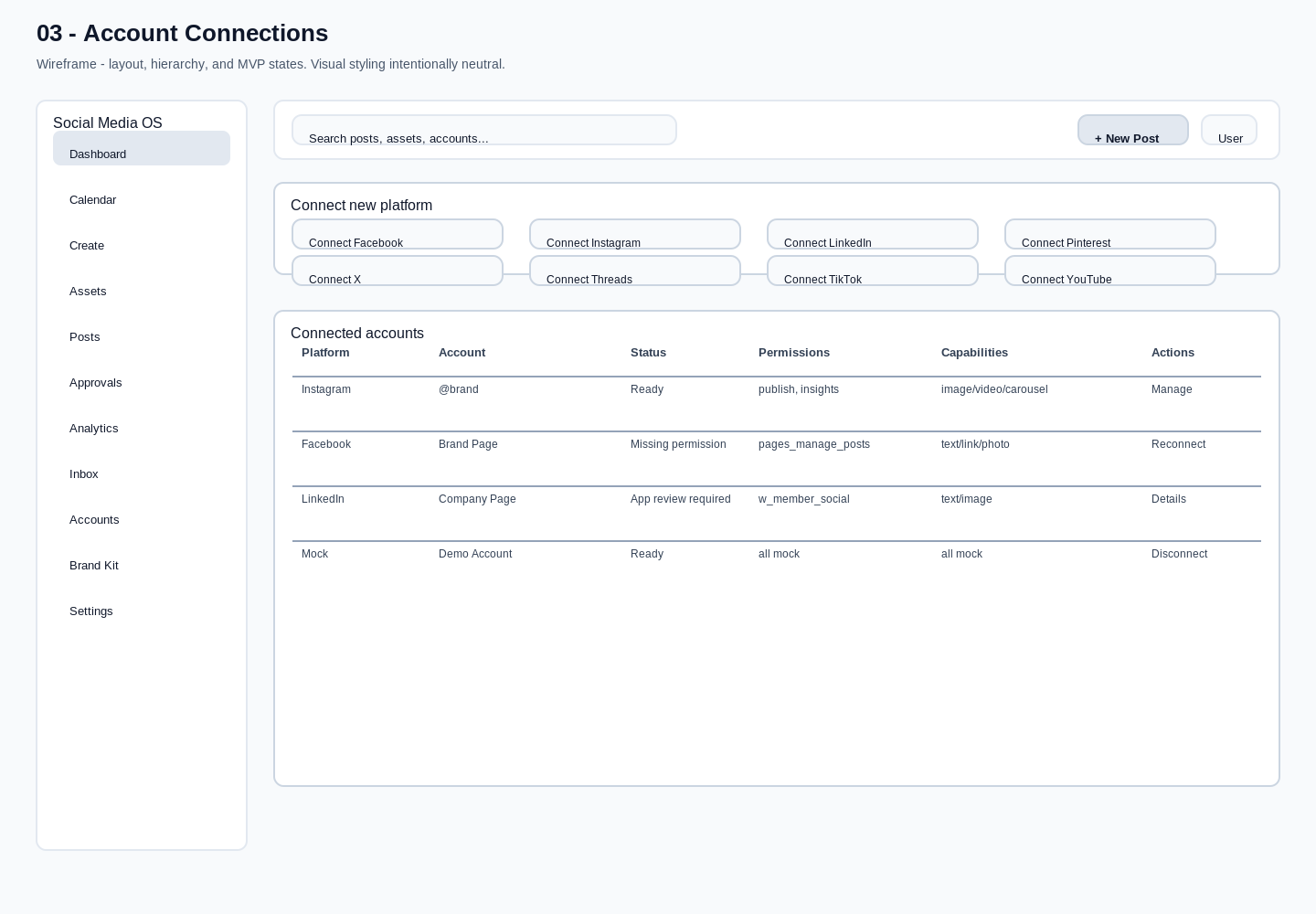Screen dimensions: 1316x914
Task: Click the LinkedIn platform cell
Action: tap(323, 499)
